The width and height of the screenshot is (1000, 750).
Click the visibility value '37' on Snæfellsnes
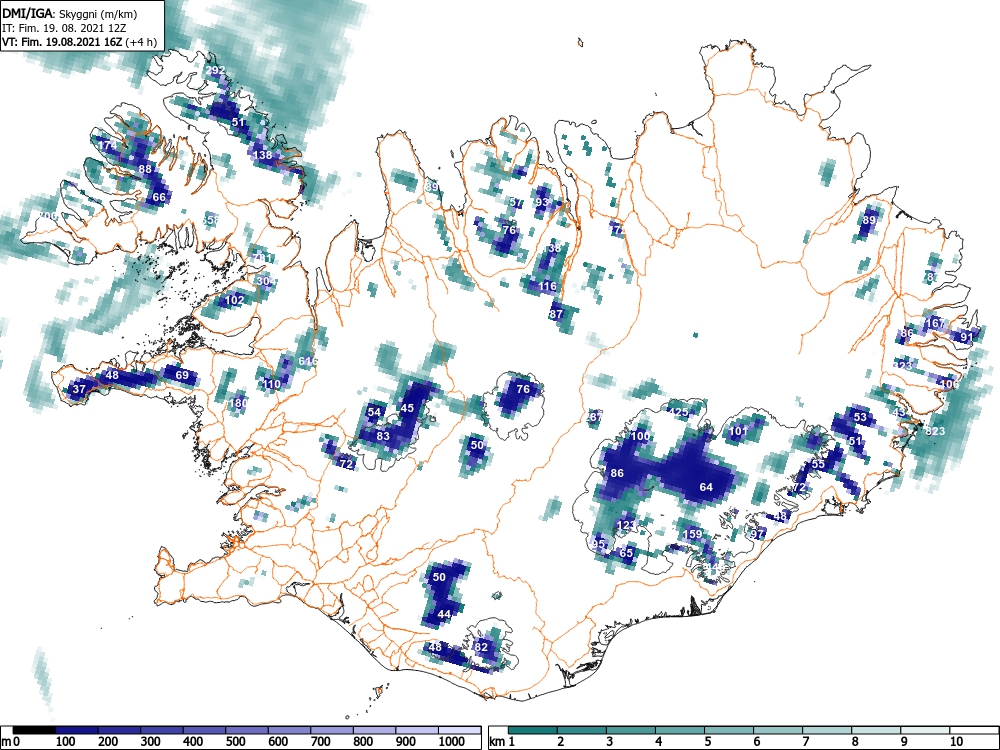point(79,388)
